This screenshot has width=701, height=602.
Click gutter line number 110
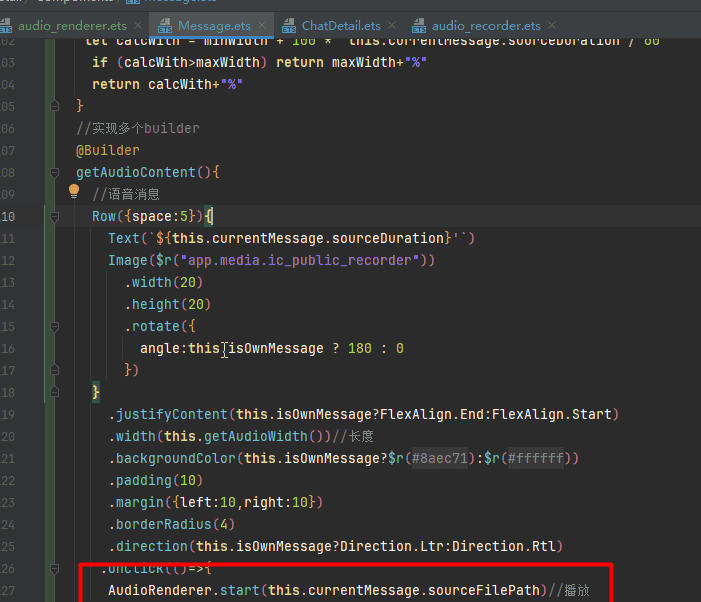pyautogui.click(x=8, y=217)
